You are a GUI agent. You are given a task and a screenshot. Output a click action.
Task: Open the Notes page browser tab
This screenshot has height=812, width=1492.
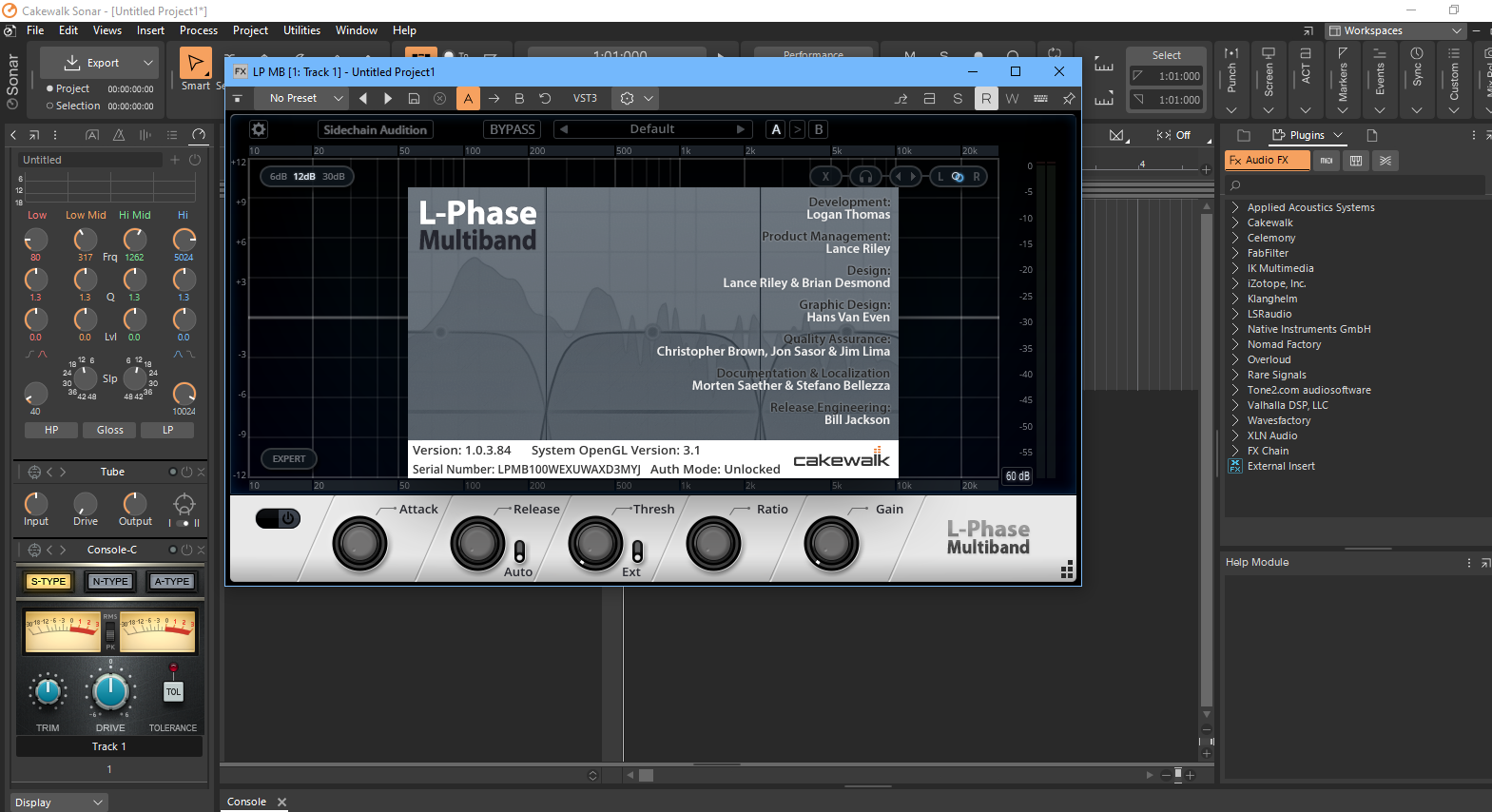[x=1371, y=135]
